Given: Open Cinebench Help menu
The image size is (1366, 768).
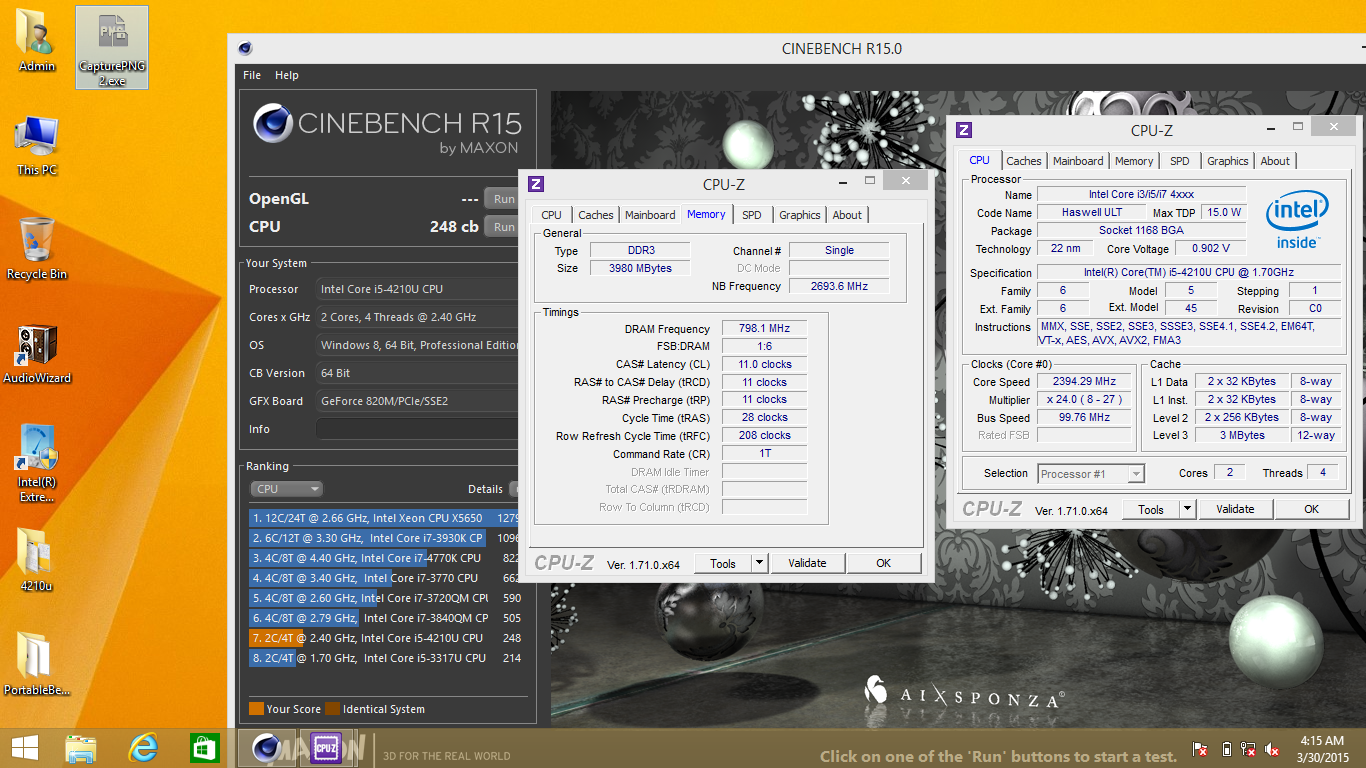Looking at the screenshot, I should (287, 75).
